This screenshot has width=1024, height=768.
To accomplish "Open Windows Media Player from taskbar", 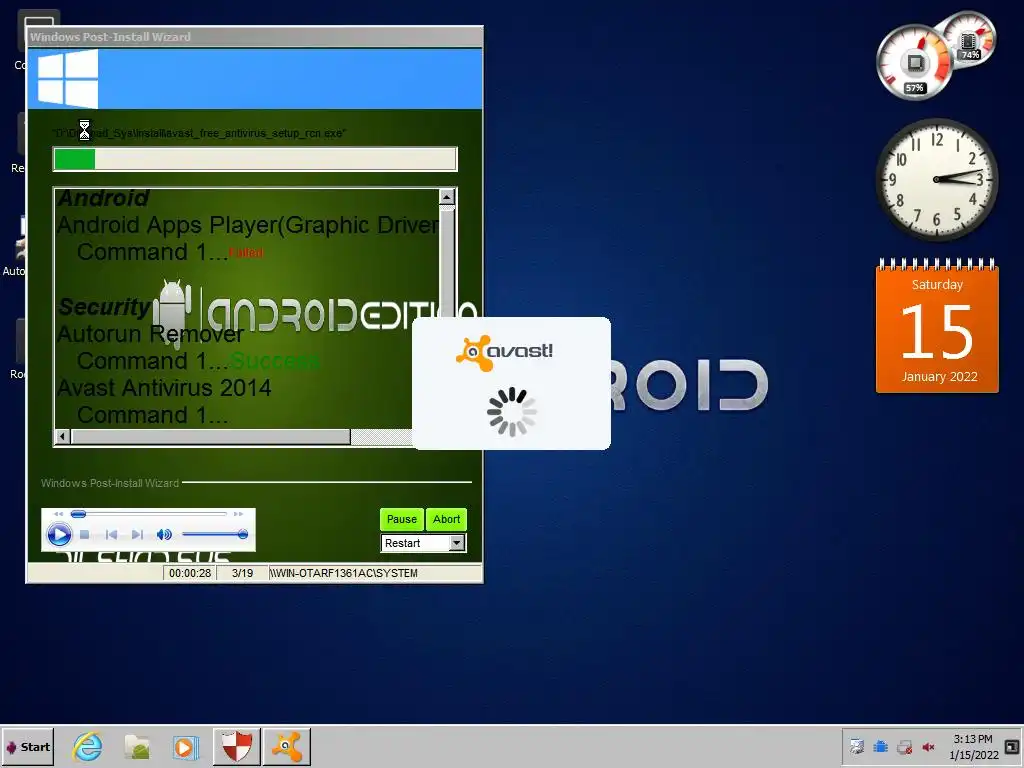I will (185, 747).
